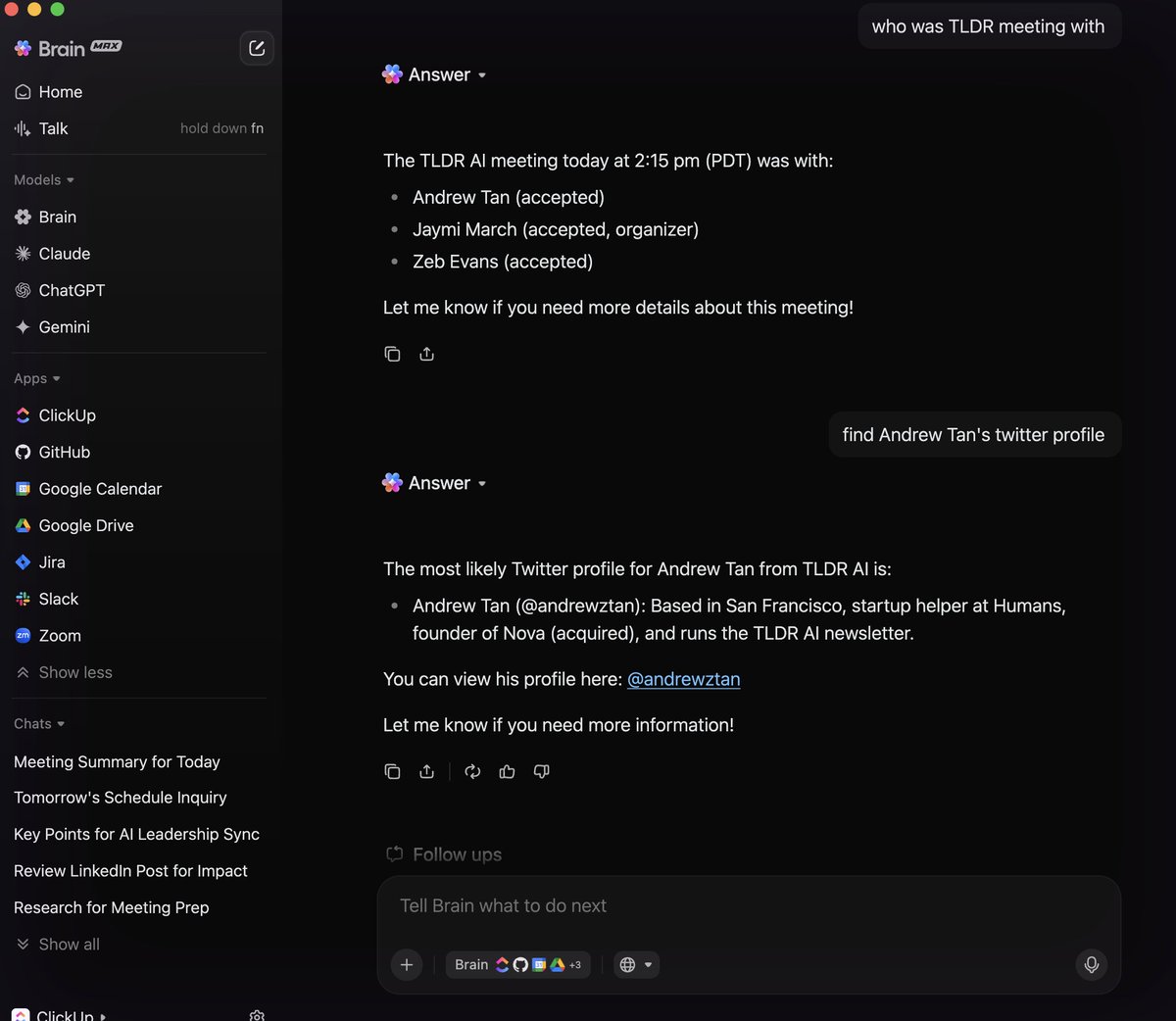This screenshot has width=1176, height=1021.
Task: Click user message who was TLDR meeting with
Action: tap(988, 26)
